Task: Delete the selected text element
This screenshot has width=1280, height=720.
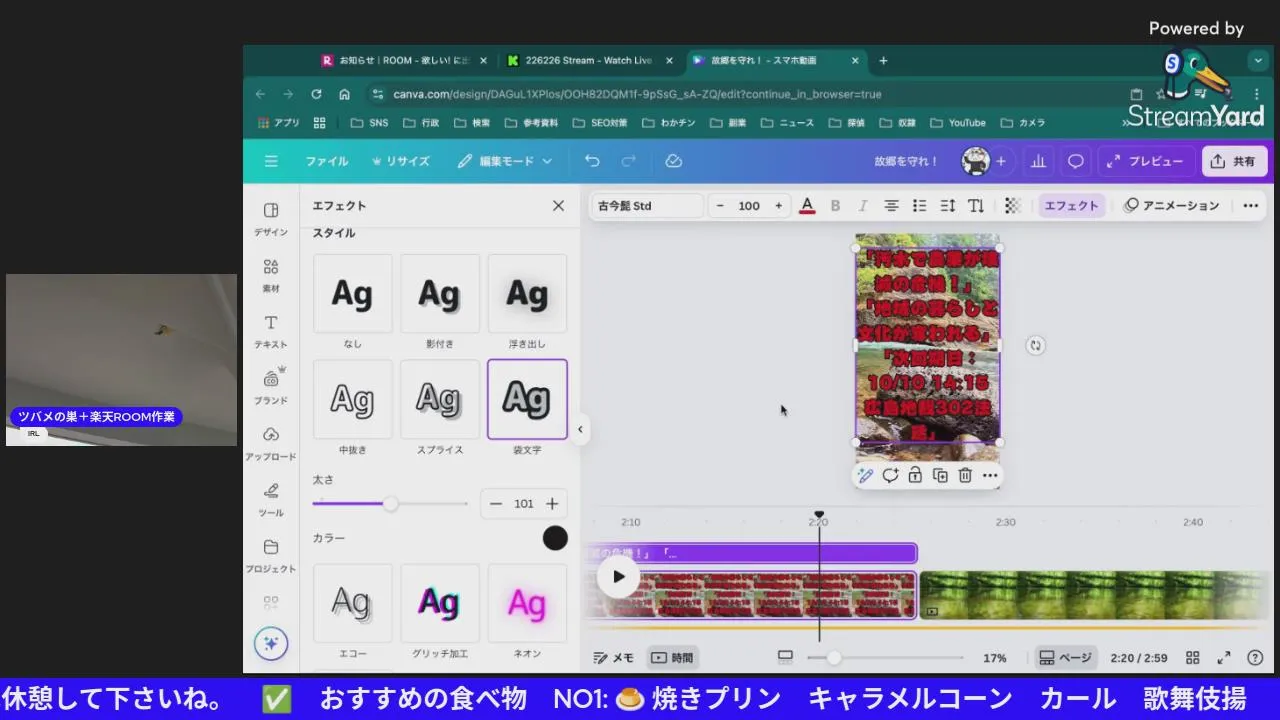Action: 965,476
